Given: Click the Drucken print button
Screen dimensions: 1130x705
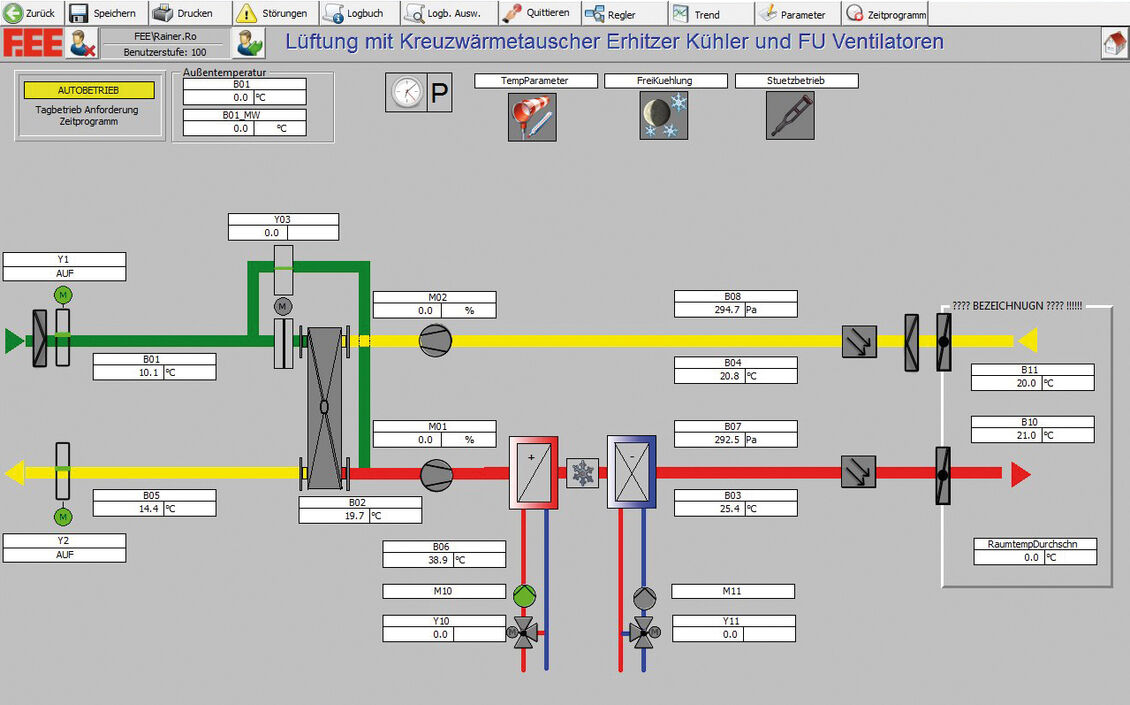Looking at the screenshot, I should (x=190, y=13).
